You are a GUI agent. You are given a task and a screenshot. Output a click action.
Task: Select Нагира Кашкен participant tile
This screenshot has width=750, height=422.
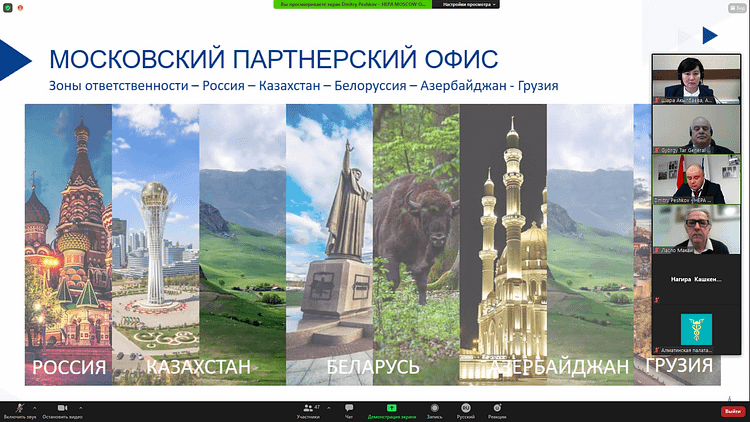(x=696, y=279)
